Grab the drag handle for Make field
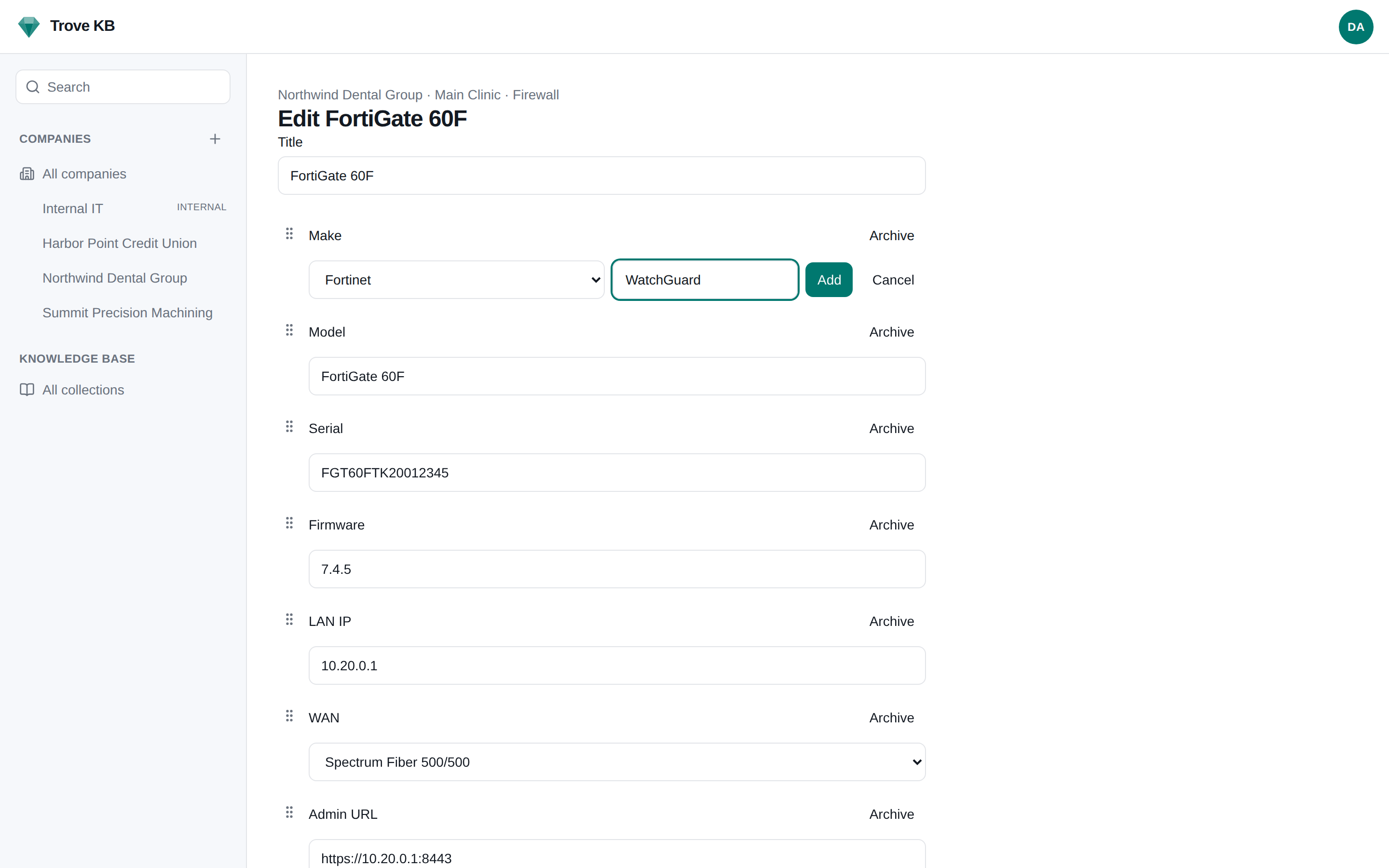This screenshot has height=868, width=1389. 289,234
